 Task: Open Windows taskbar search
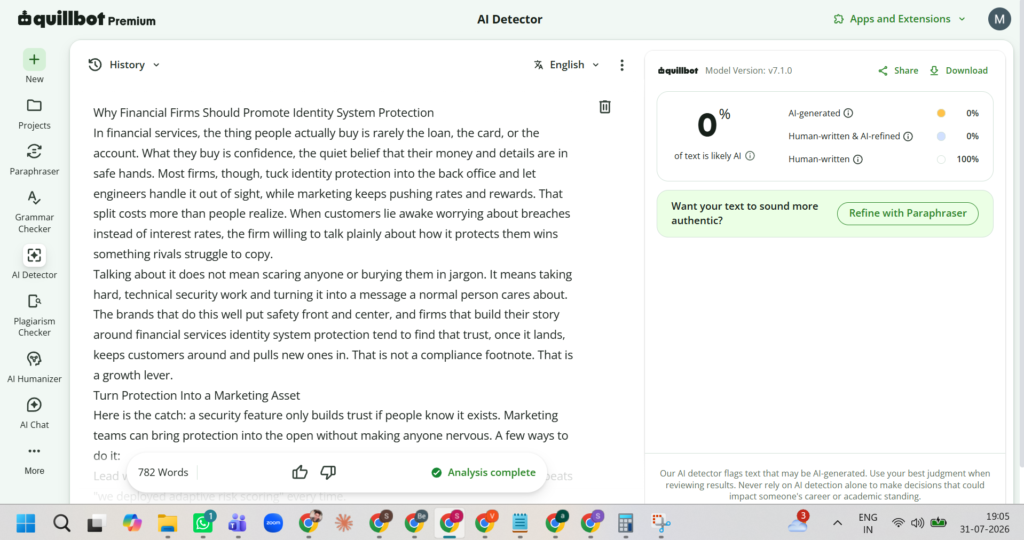[x=61, y=523]
